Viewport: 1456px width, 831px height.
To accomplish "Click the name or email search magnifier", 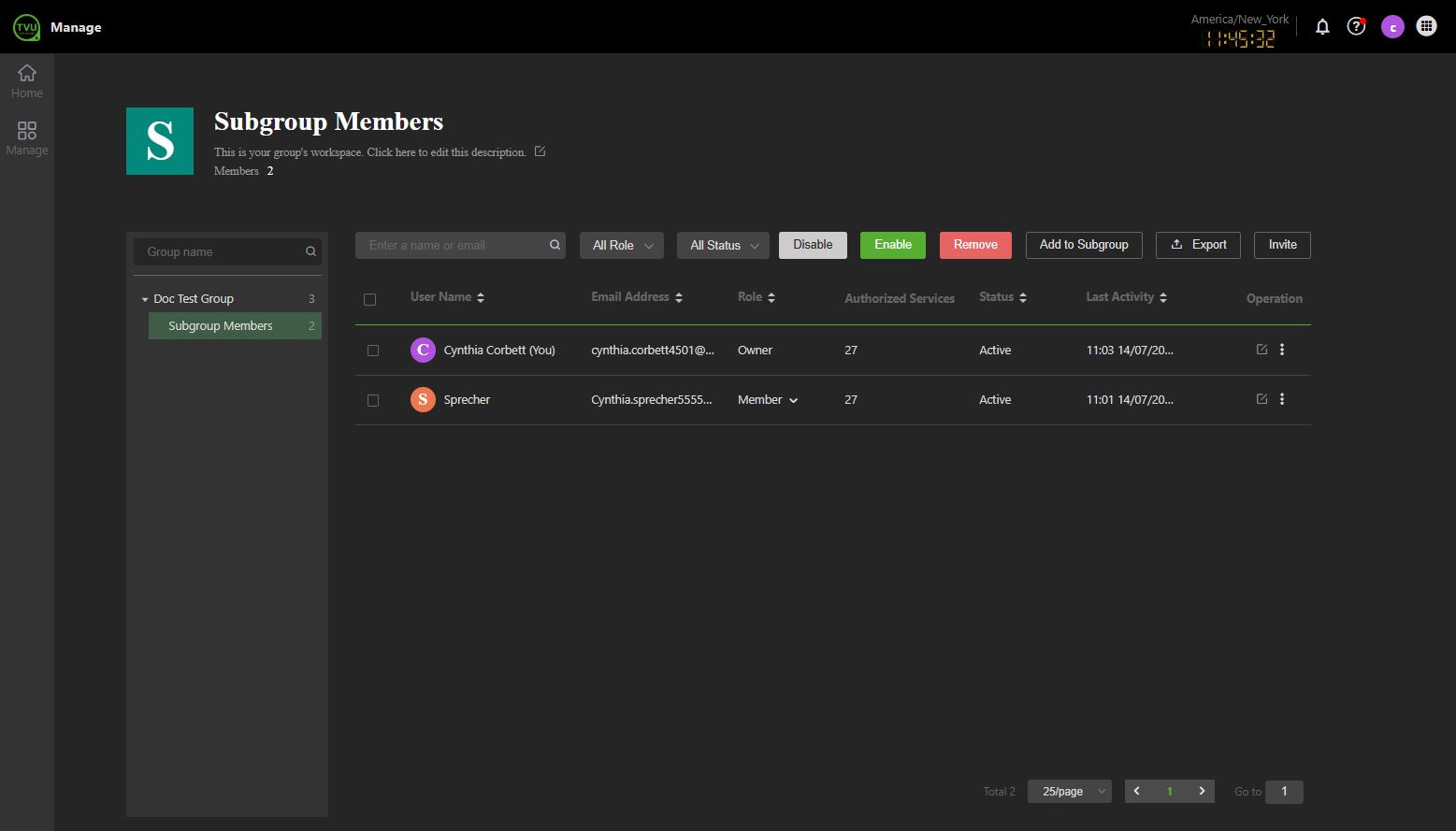I will (x=555, y=245).
